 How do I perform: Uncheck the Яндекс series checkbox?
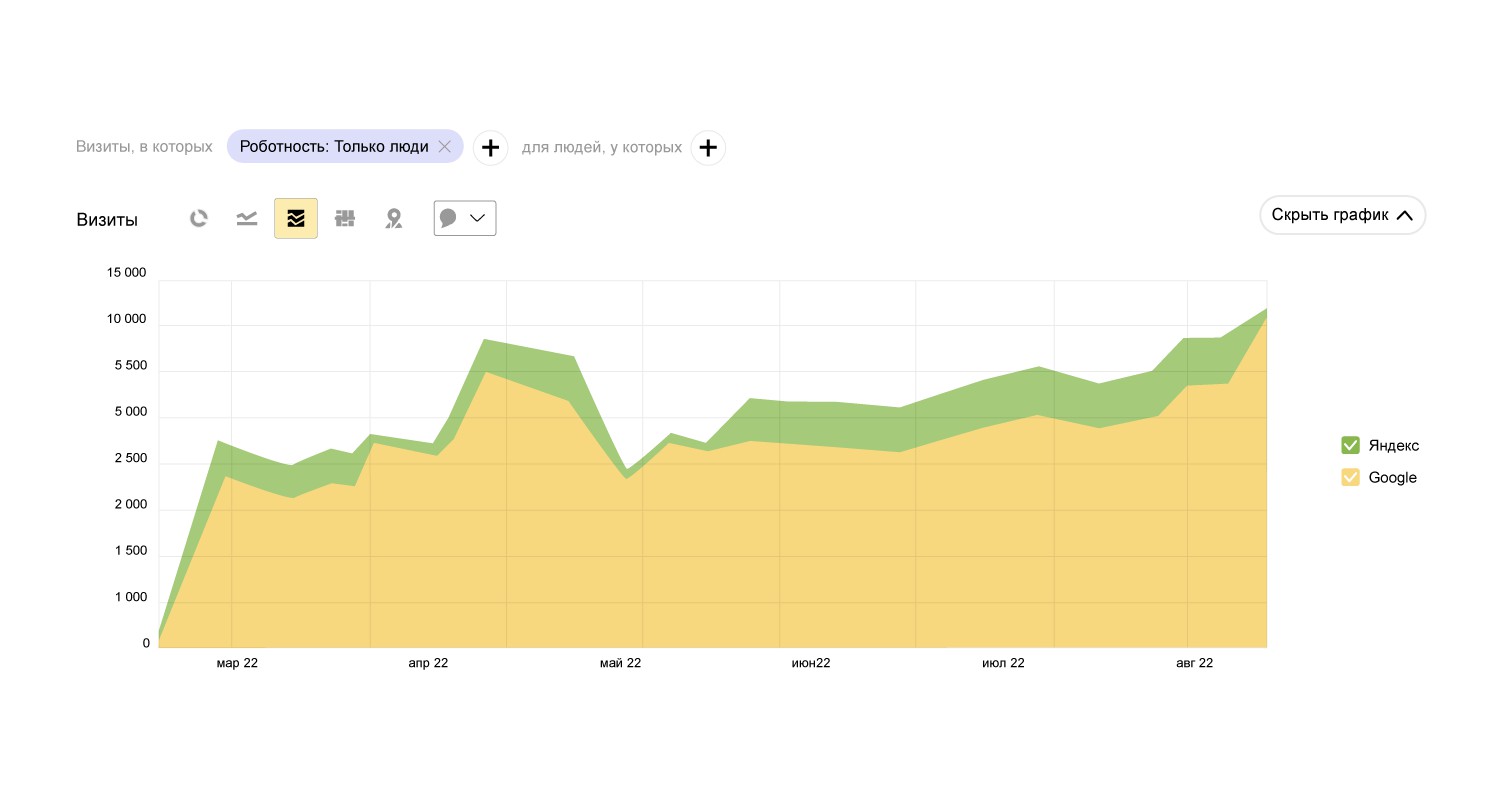tap(1350, 445)
